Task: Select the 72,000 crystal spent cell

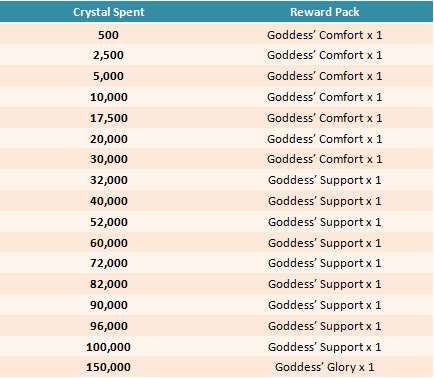Action: [x=109, y=263]
